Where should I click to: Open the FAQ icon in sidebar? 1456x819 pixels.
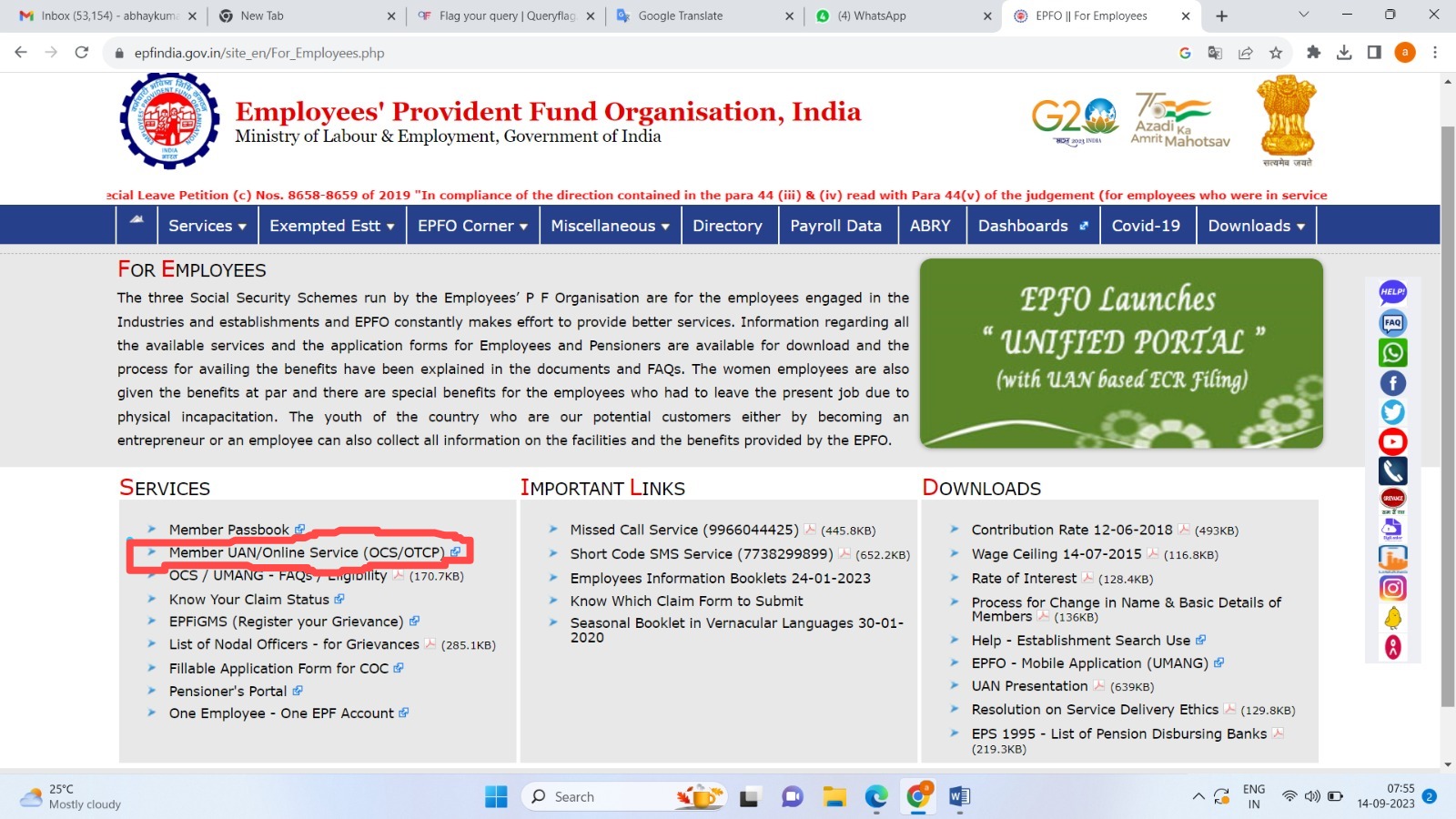point(1392,323)
